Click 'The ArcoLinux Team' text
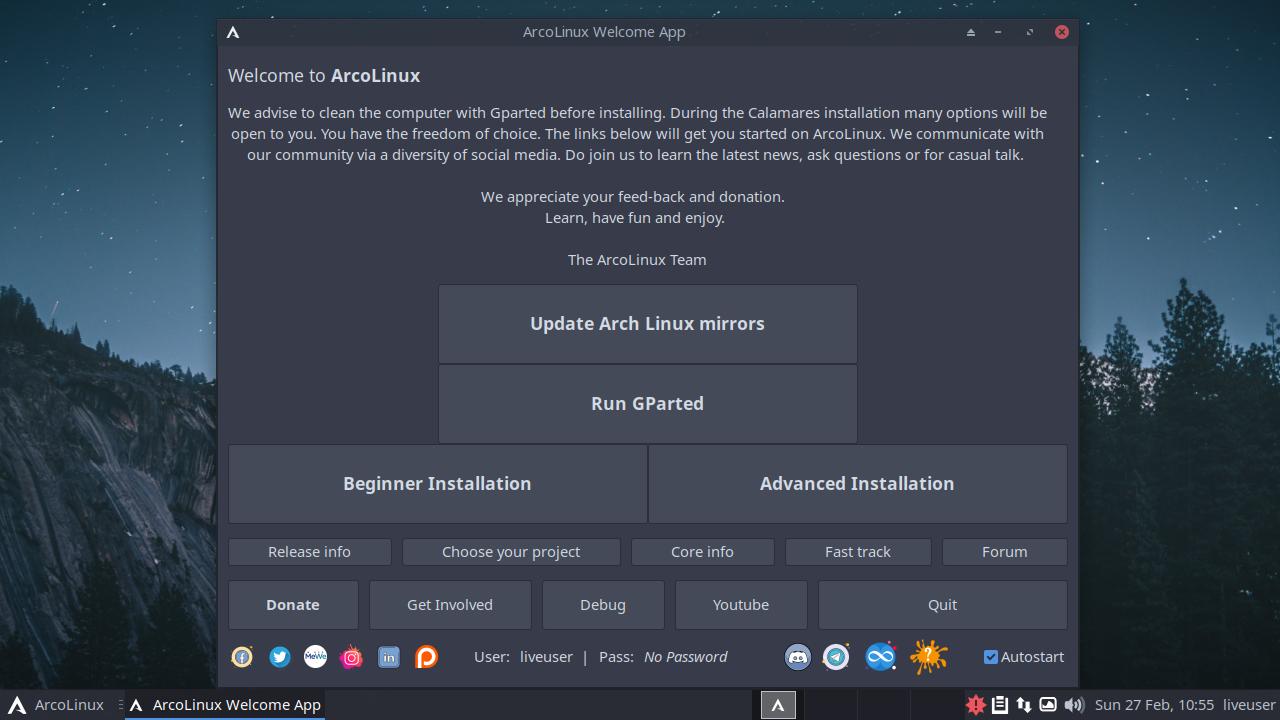The width and height of the screenshot is (1280, 720). pos(637,260)
